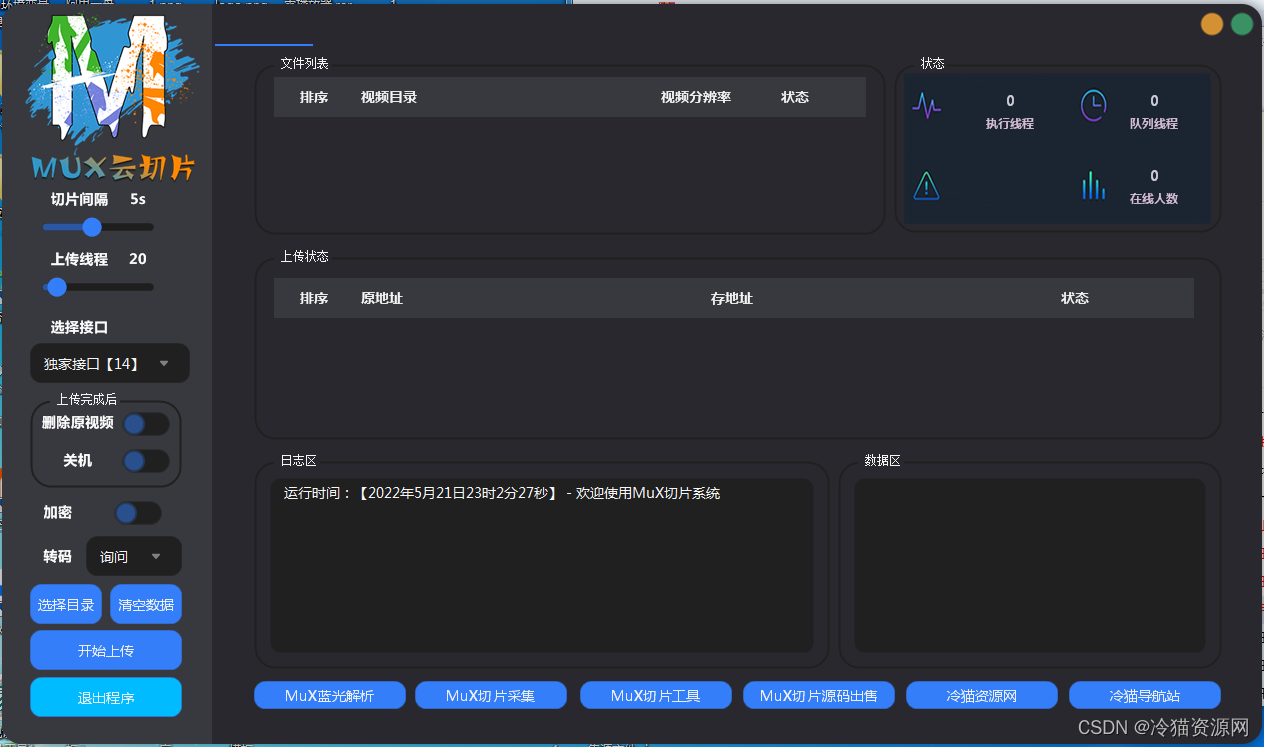Screen dimensions: 1264x747
Task: Open the 独家接口【14】 interface dropdown
Action: pos(110,363)
